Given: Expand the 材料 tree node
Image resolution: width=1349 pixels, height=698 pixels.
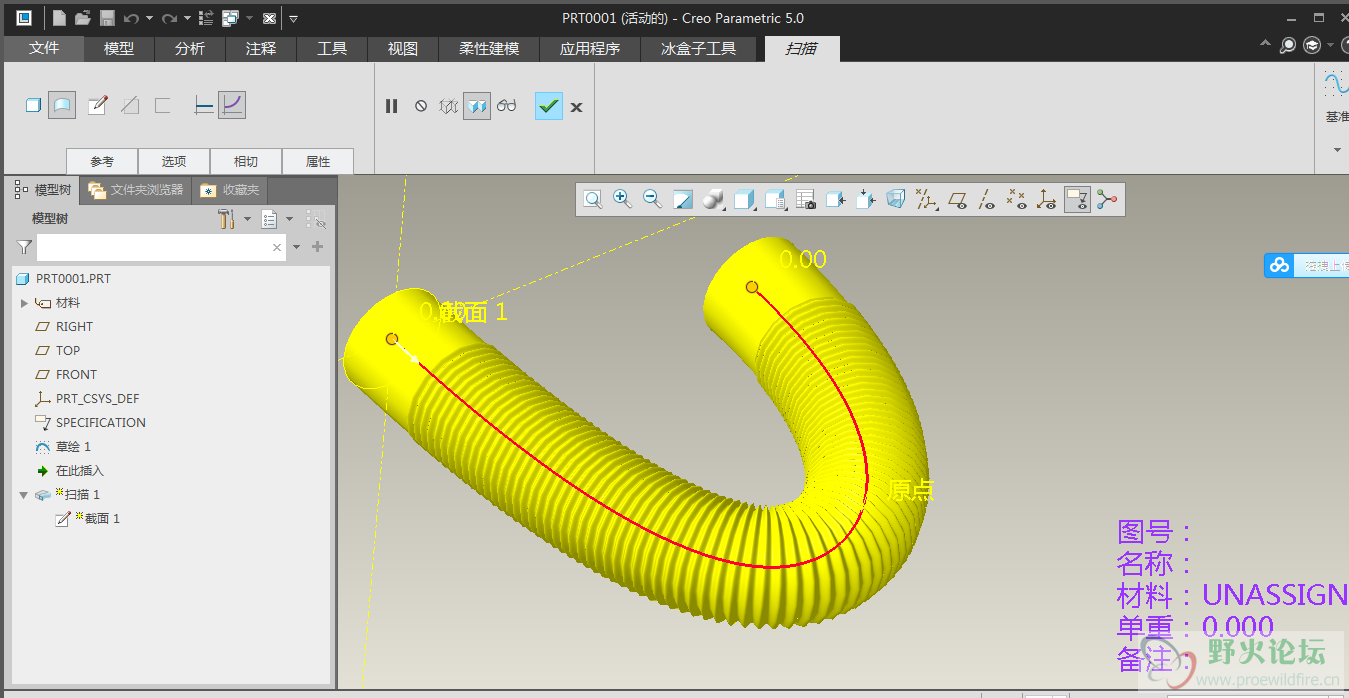Looking at the screenshot, I should (24, 303).
